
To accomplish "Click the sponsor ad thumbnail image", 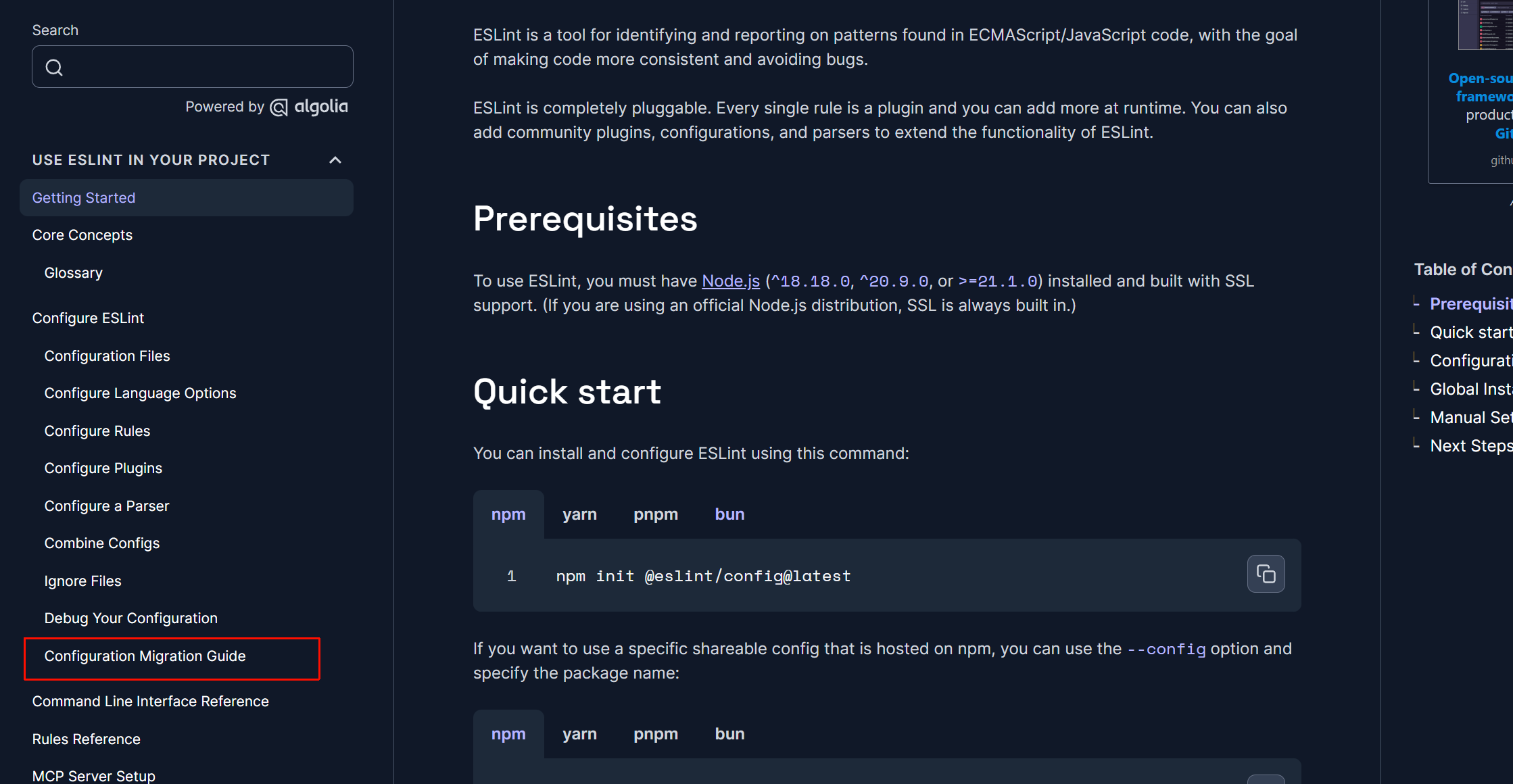I will (x=1486, y=26).
